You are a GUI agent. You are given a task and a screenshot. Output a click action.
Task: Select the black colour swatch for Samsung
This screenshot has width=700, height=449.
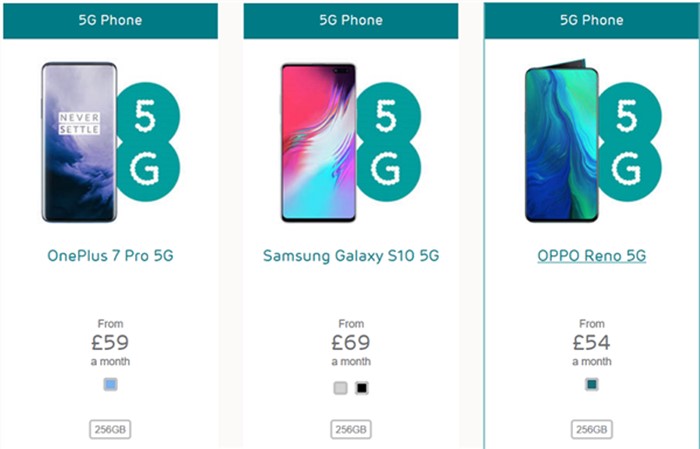tap(362, 388)
